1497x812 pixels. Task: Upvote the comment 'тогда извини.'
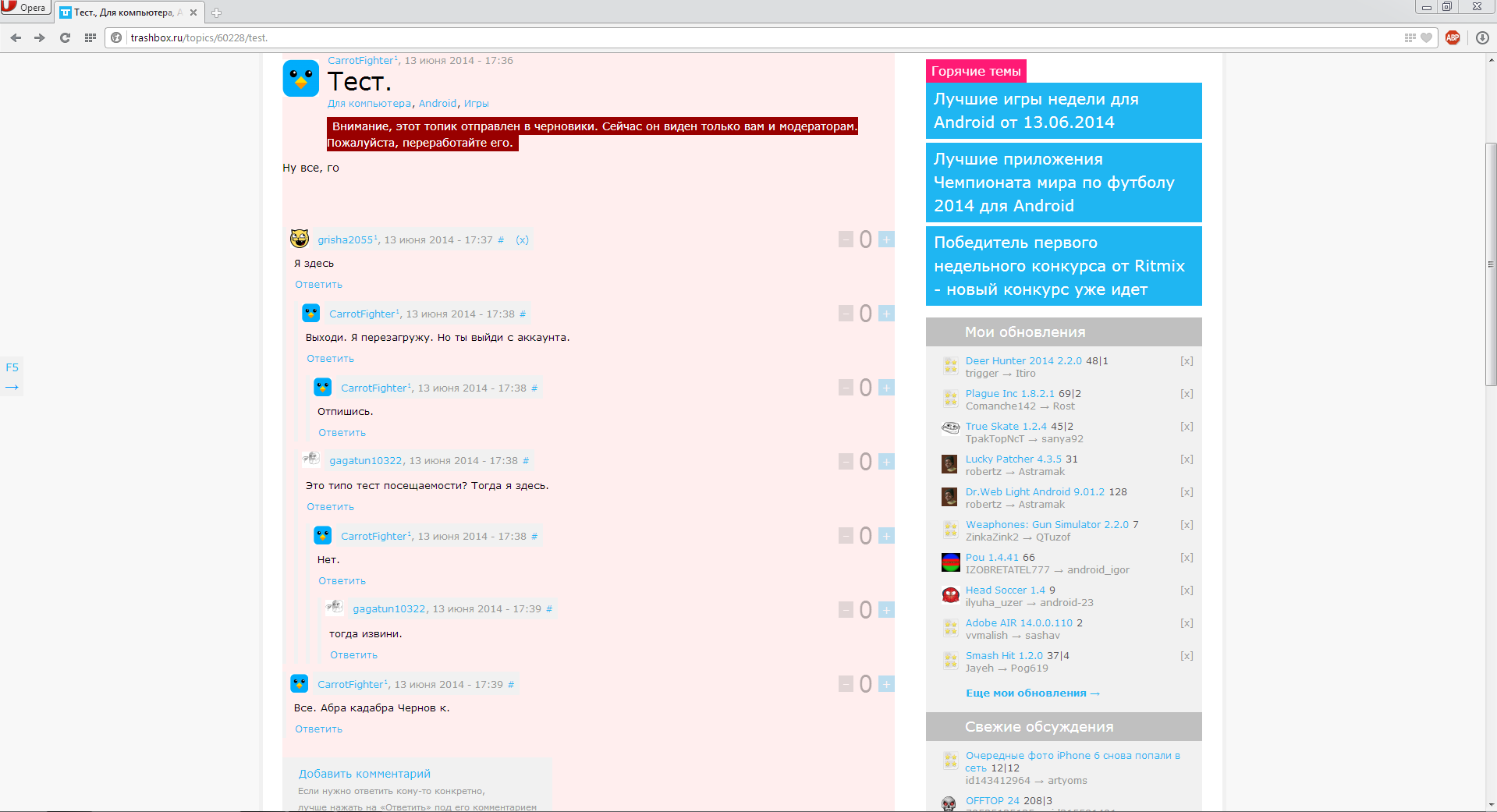click(886, 610)
